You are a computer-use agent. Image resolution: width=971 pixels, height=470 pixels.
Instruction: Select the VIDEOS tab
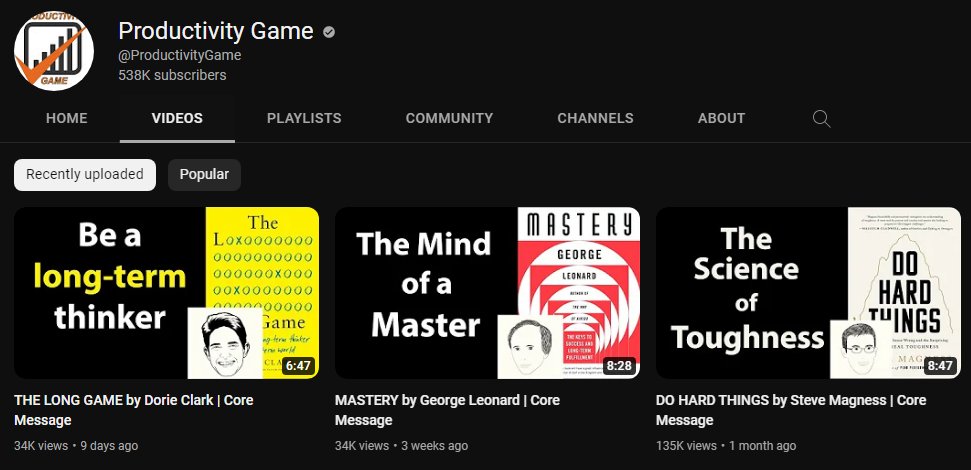tap(177, 118)
